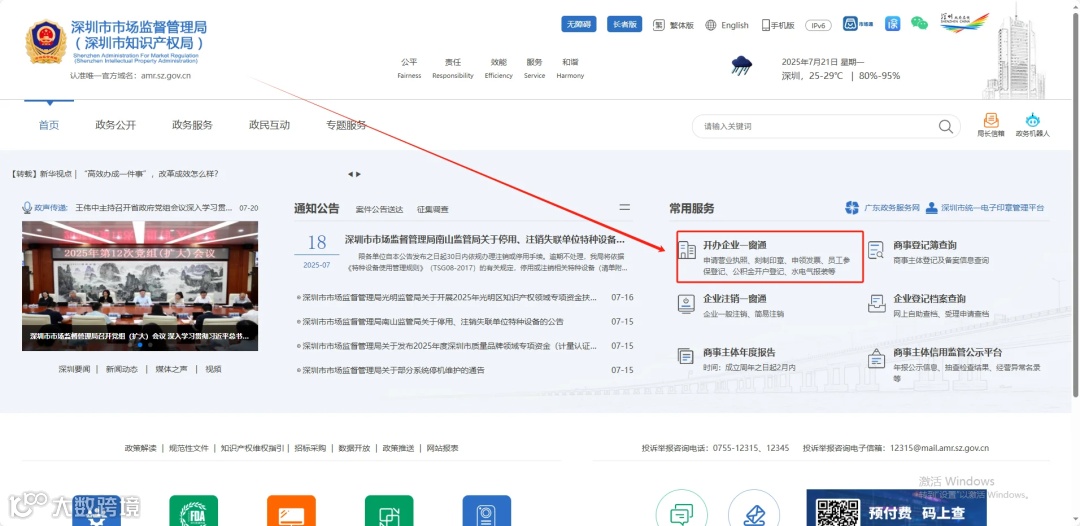The height and width of the screenshot is (526, 1080).
Task: Show next headline with right arrow
Action: (x=358, y=174)
